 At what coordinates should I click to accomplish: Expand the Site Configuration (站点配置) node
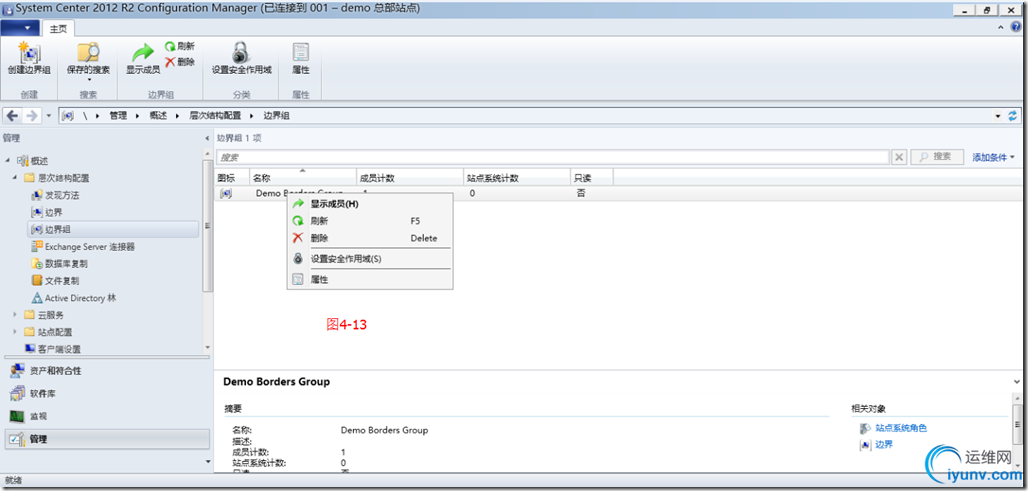pyautogui.click(x=15, y=332)
